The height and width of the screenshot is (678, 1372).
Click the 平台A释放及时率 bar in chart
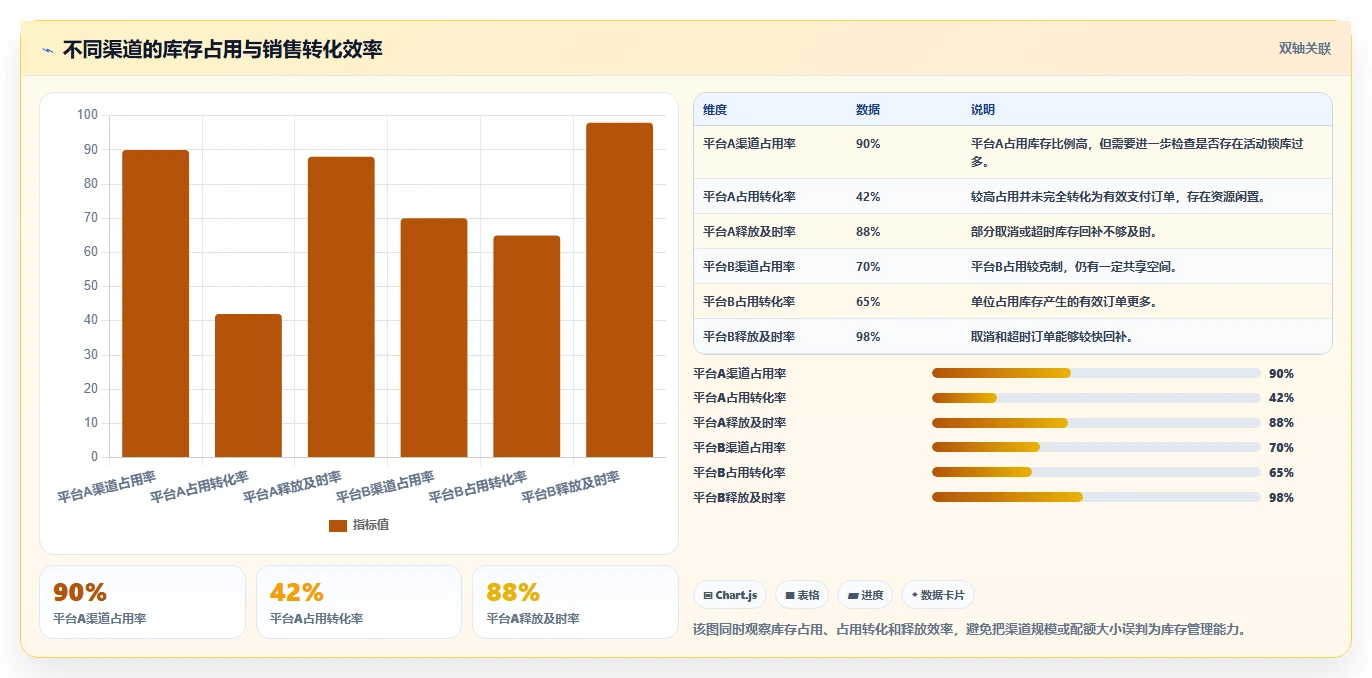tap(341, 307)
